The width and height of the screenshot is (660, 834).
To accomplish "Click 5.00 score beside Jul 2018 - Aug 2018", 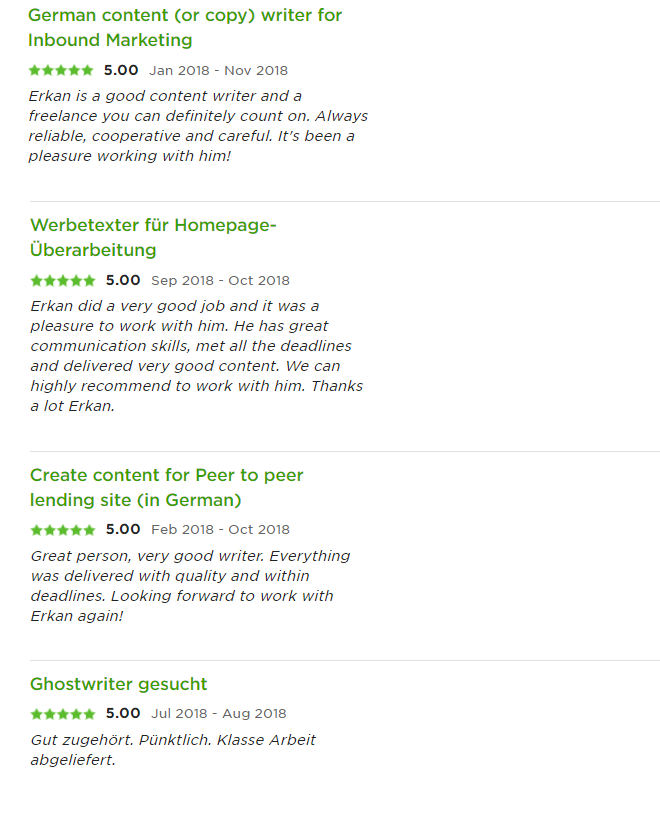I will pyautogui.click(x=123, y=713).
